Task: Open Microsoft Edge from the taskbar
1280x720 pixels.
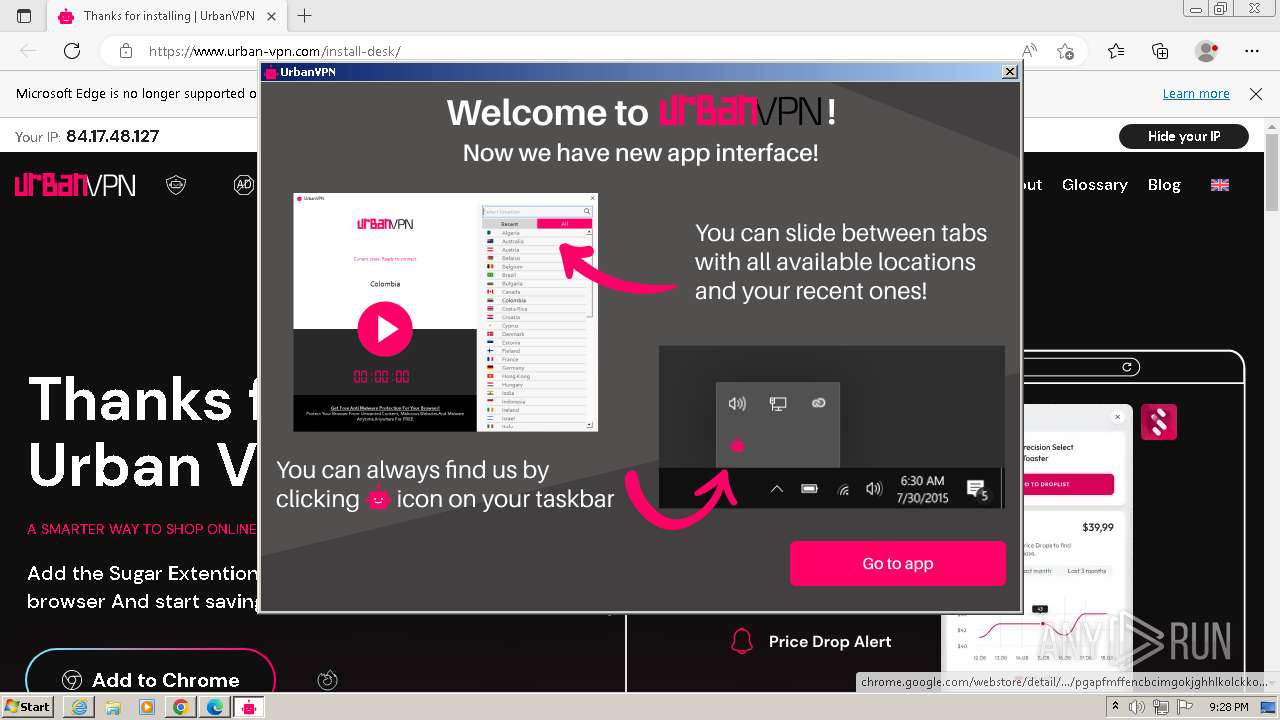Action: click(x=215, y=707)
